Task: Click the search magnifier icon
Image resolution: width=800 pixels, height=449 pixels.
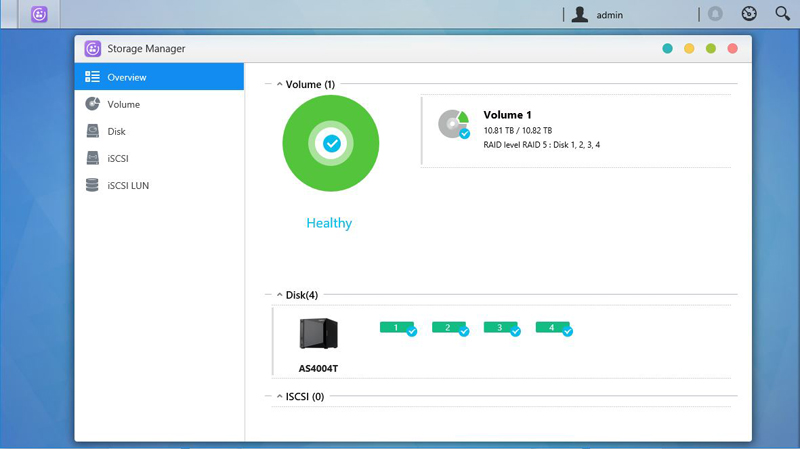Action: (782, 14)
